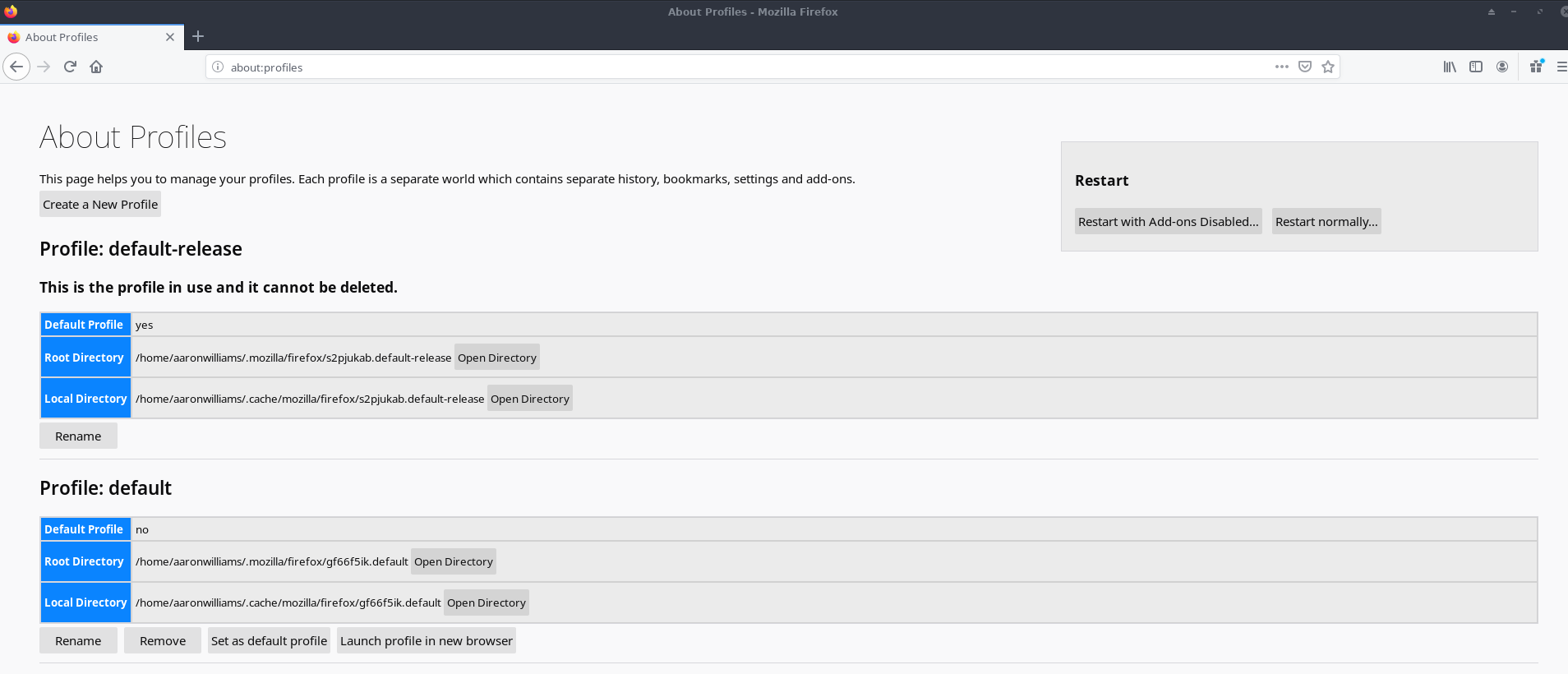Restart with Add-ons Disabled

point(1168,222)
